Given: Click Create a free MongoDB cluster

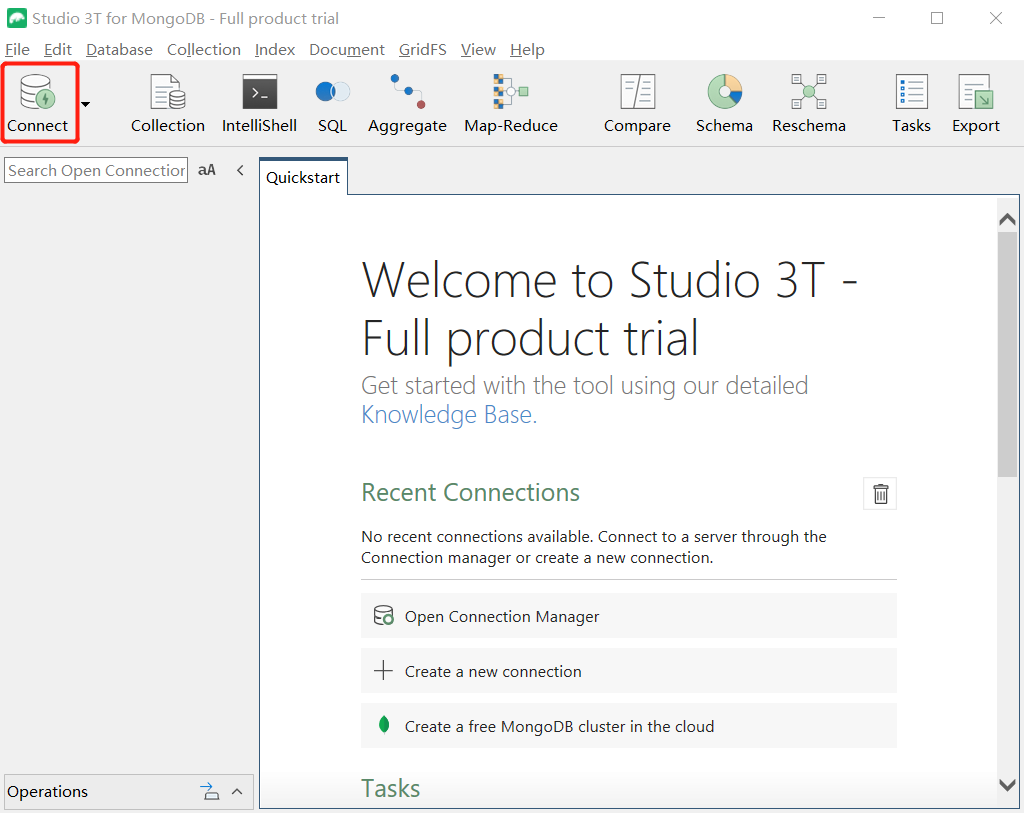Looking at the screenshot, I should pos(629,725).
